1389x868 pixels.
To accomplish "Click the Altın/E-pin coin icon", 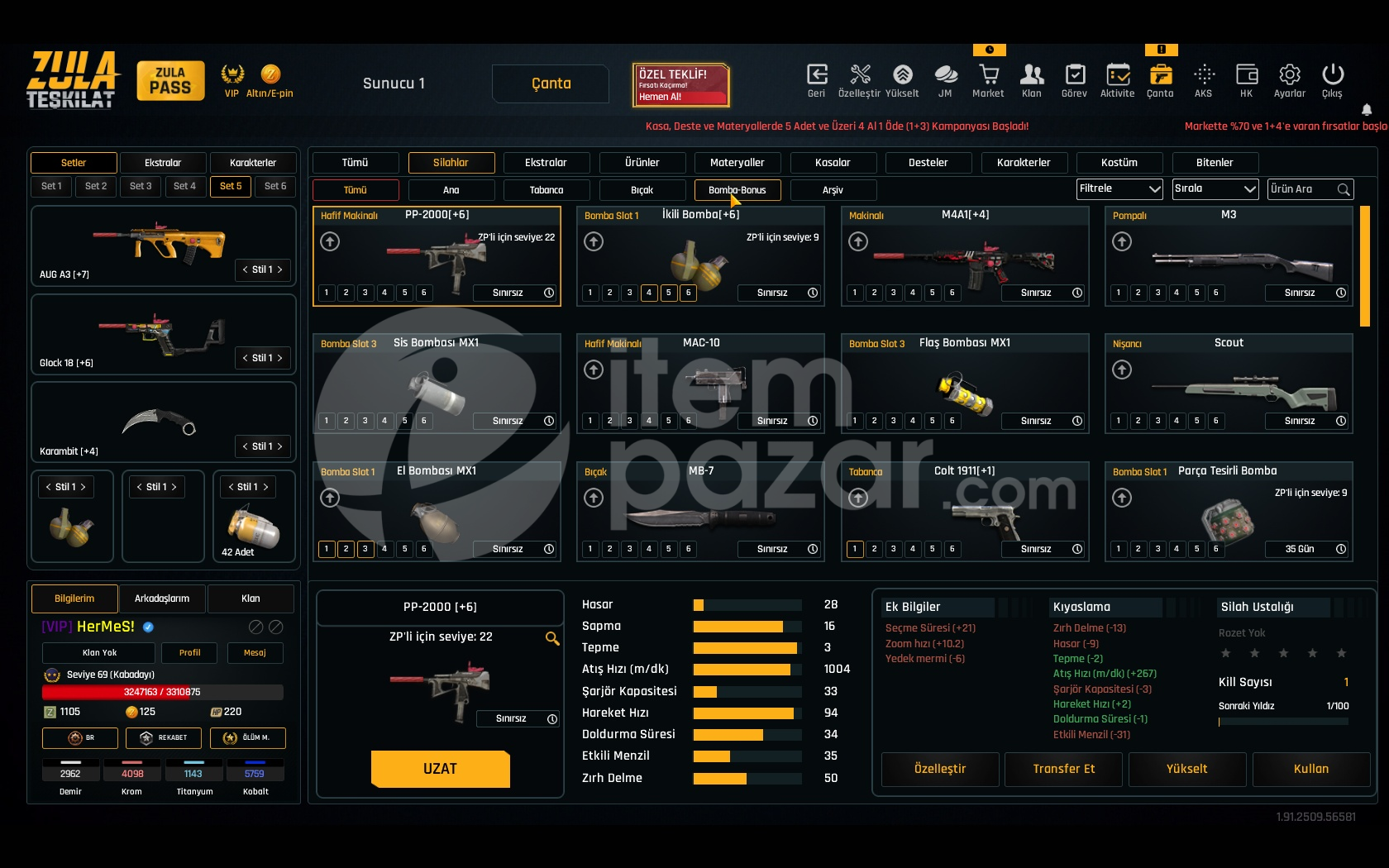I will (270, 74).
